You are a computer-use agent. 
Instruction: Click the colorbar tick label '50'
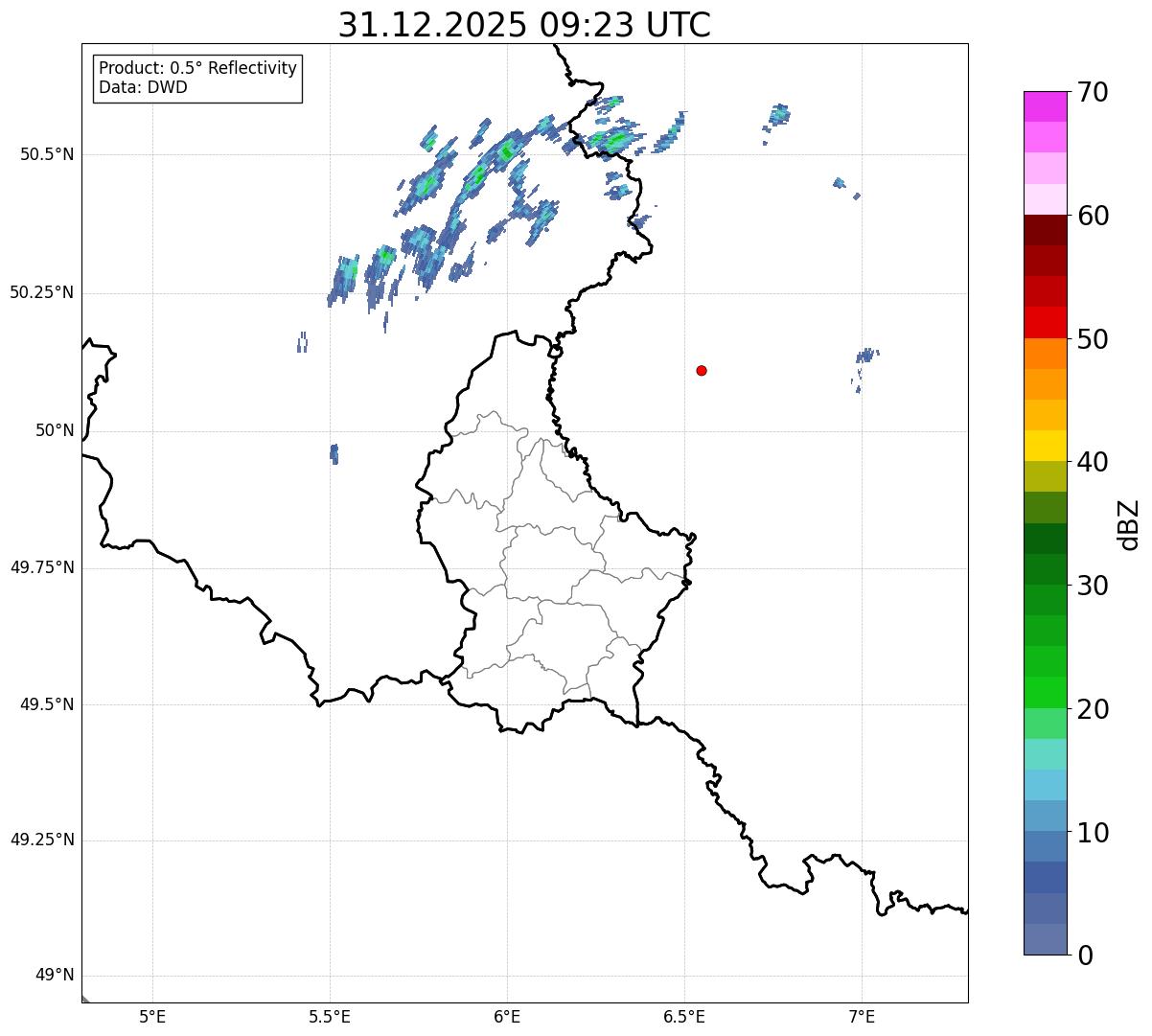1093,339
